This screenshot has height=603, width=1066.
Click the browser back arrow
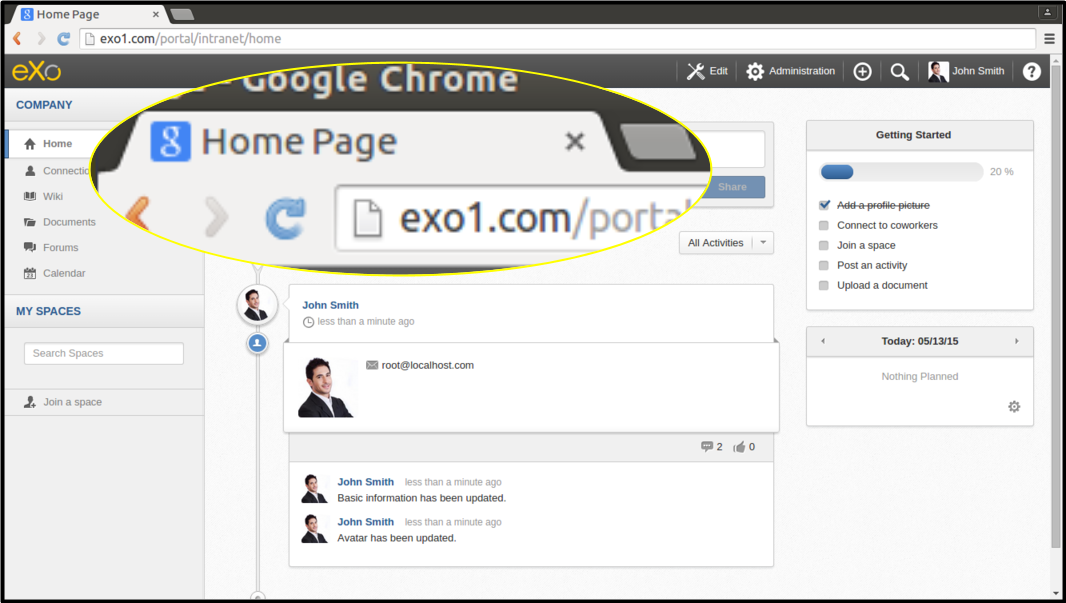17,39
